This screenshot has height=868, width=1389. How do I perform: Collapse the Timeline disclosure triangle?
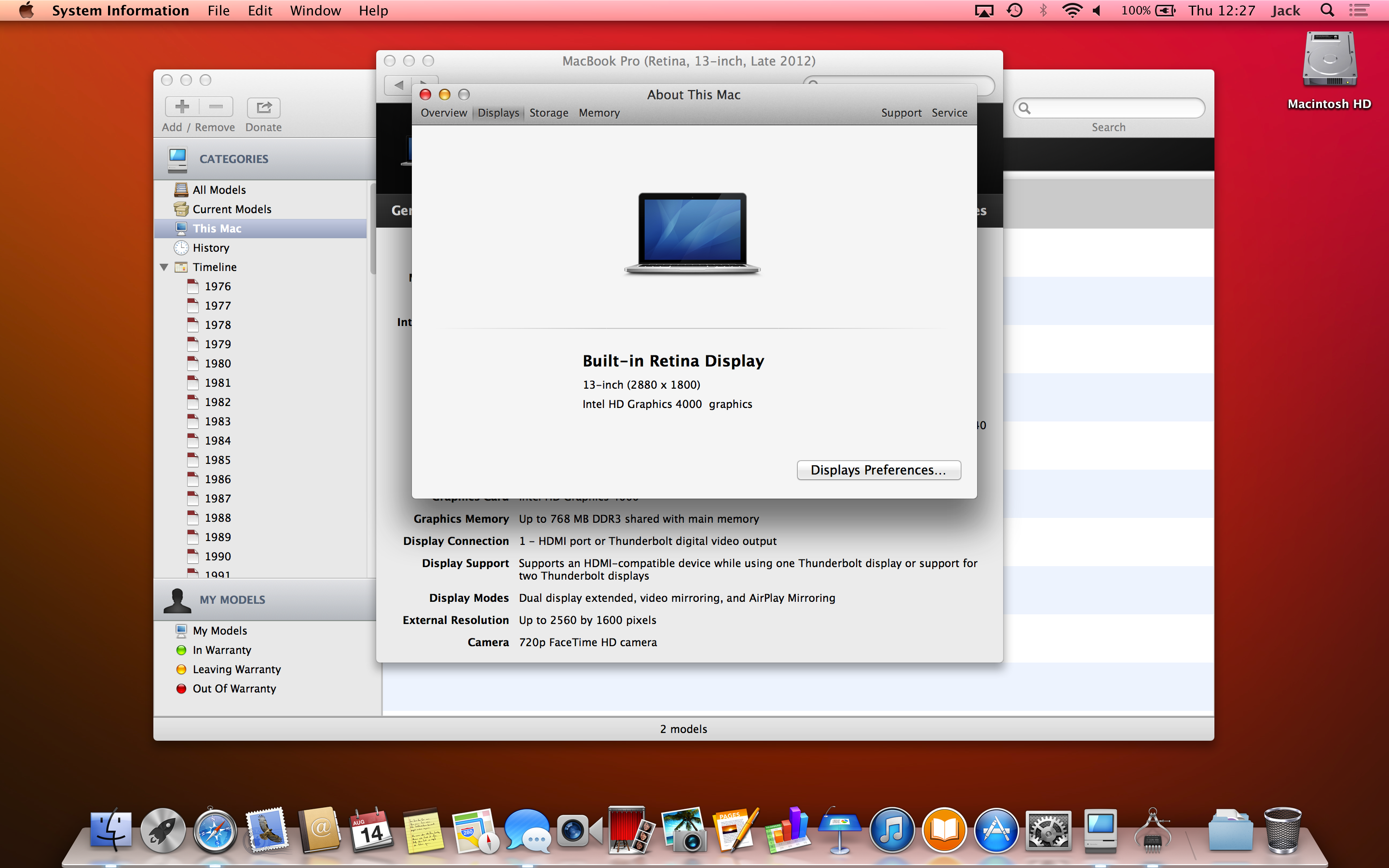[164, 267]
